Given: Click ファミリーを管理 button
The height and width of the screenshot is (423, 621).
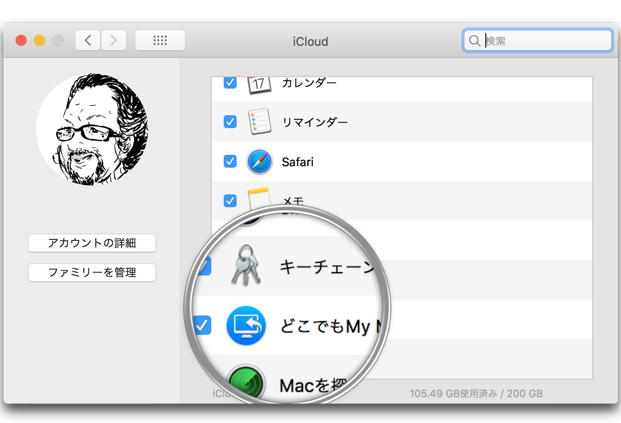Looking at the screenshot, I should (x=92, y=272).
